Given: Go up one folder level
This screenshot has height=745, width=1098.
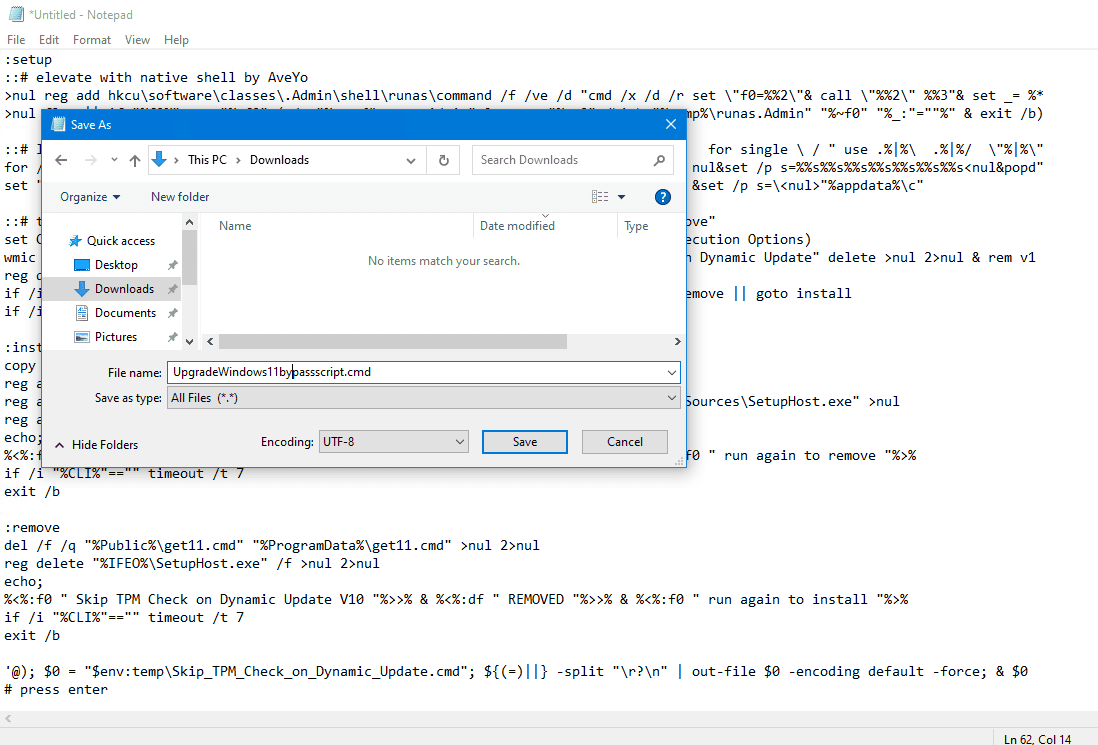Looking at the screenshot, I should click(135, 159).
